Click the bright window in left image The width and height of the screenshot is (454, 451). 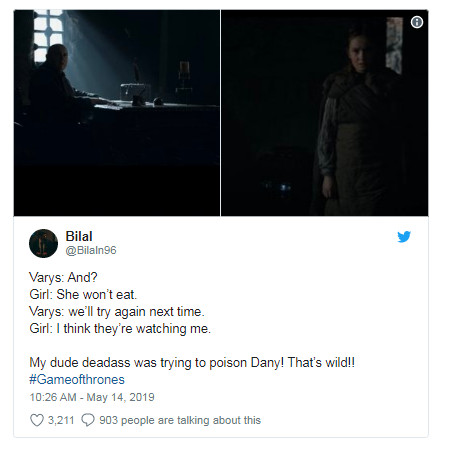48,35
